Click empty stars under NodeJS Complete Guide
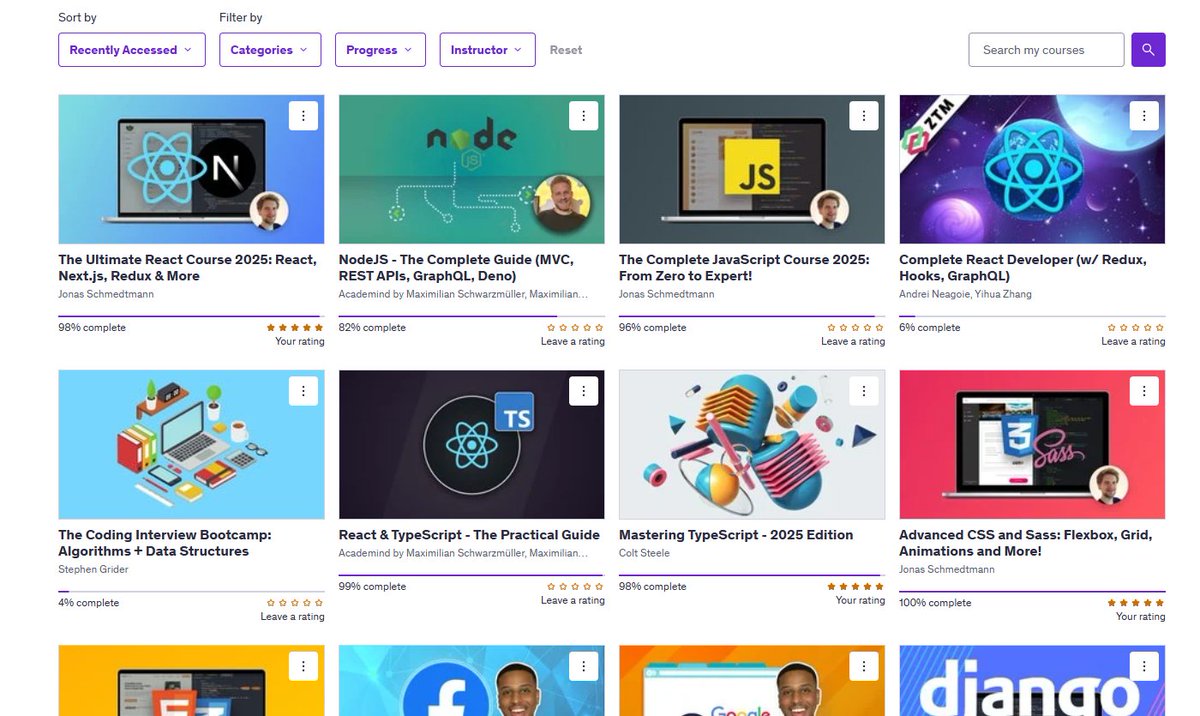The height and width of the screenshot is (716, 1200). 575,327
